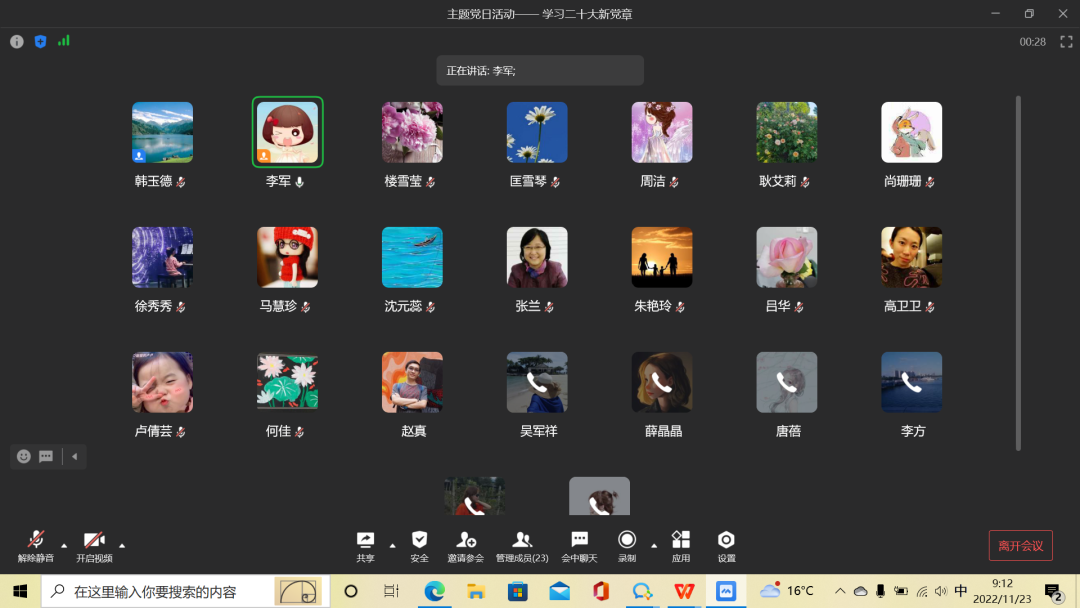Click the 离开会议 leave meeting button
Viewport: 1080px width, 608px height.
tap(1020, 545)
